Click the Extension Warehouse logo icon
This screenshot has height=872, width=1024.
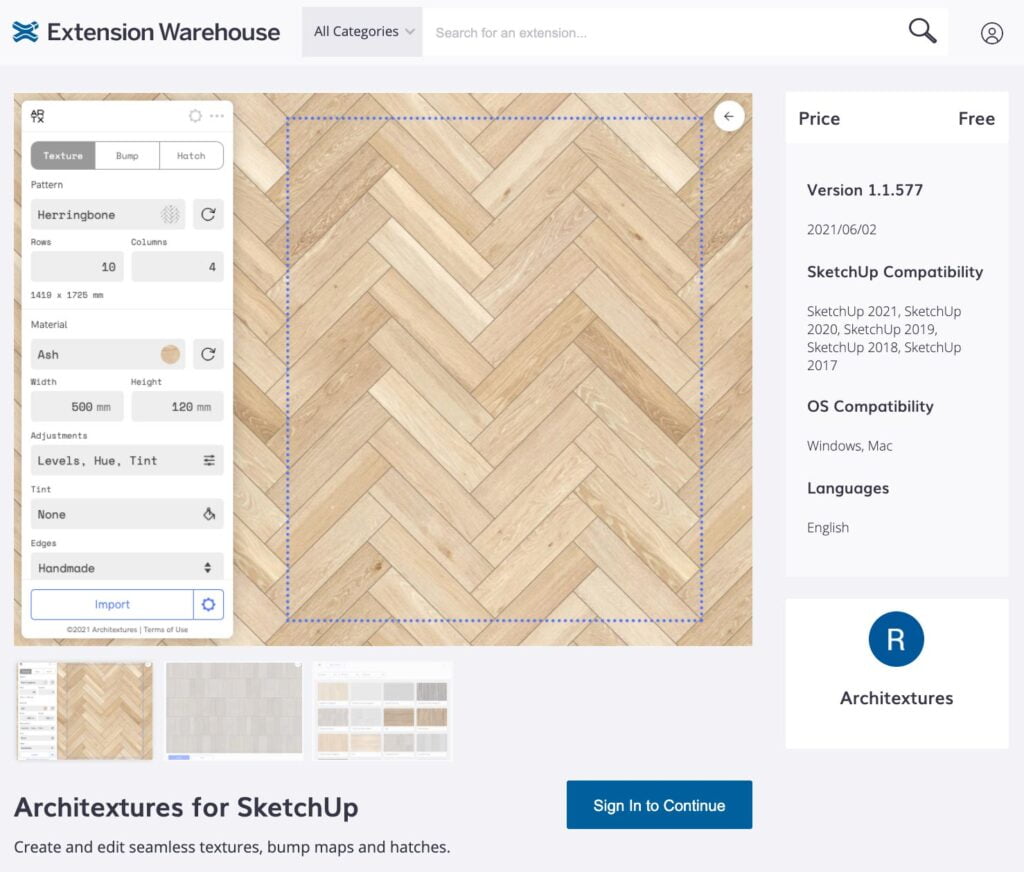tap(25, 31)
